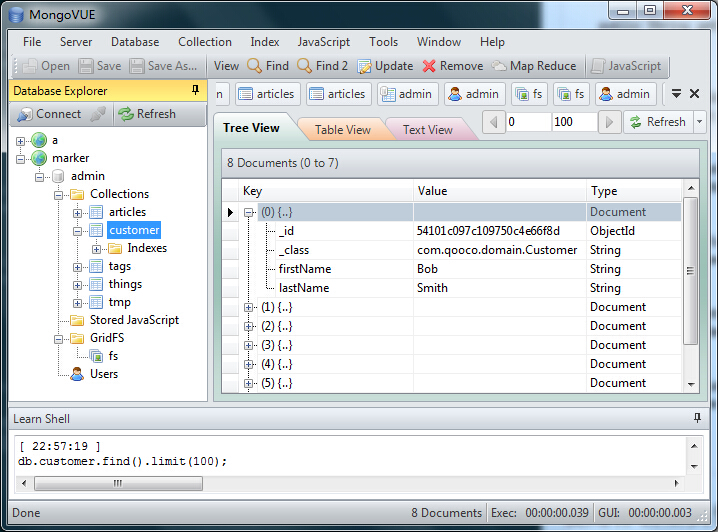Collapse the marker server node

(x=20, y=159)
